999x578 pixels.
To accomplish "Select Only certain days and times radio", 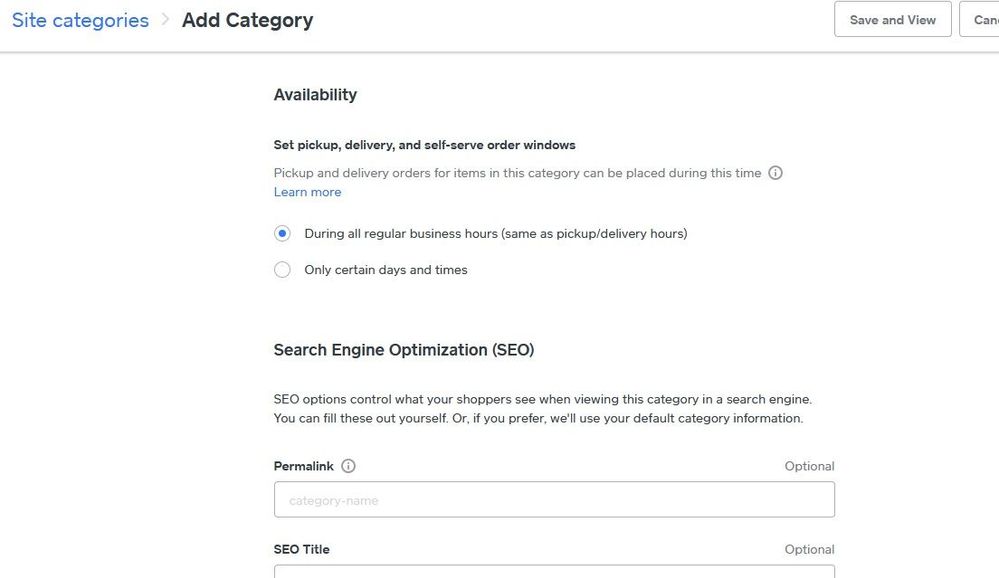I will click(x=282, y=270).
